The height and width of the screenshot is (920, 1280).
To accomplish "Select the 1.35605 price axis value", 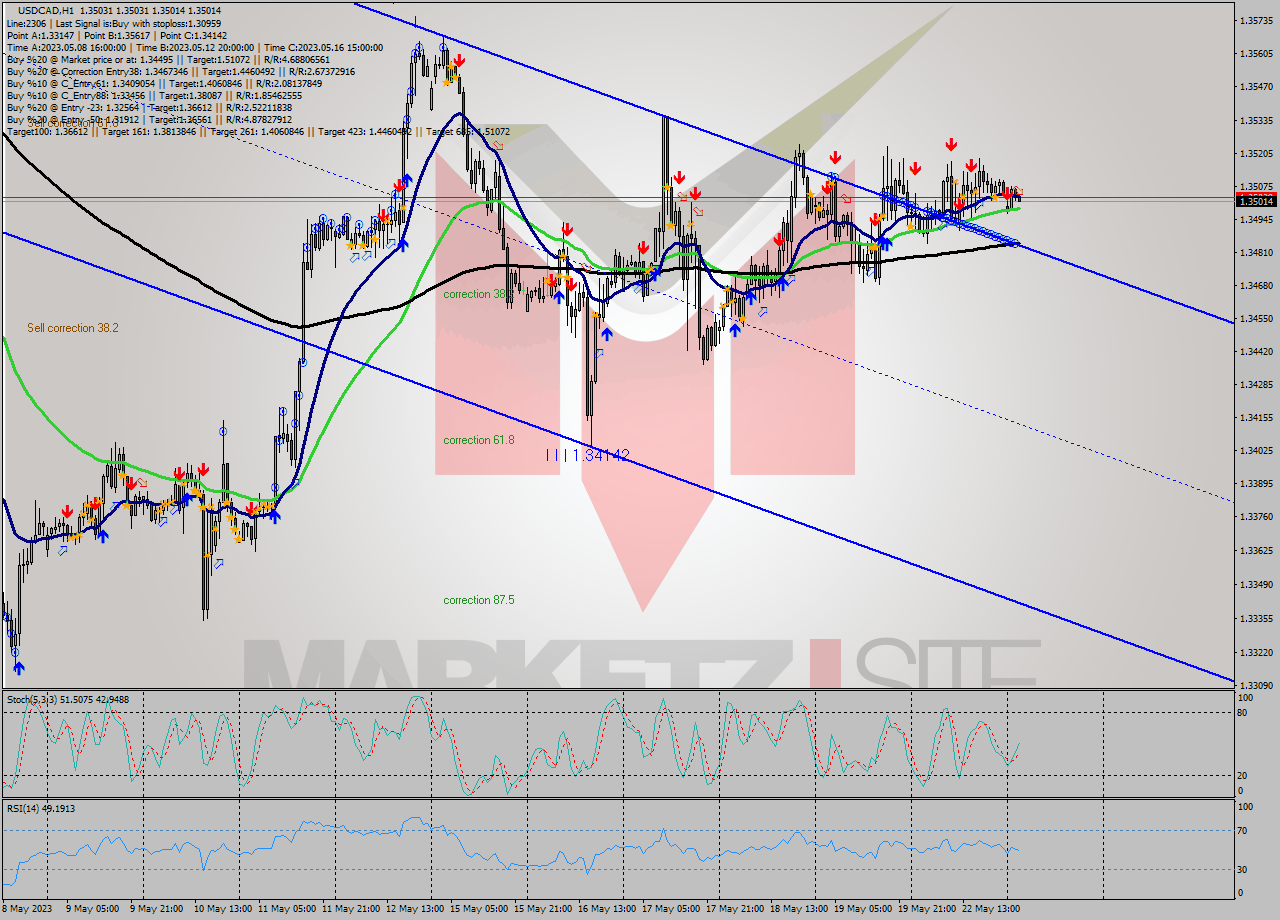I will [1257, 53].
